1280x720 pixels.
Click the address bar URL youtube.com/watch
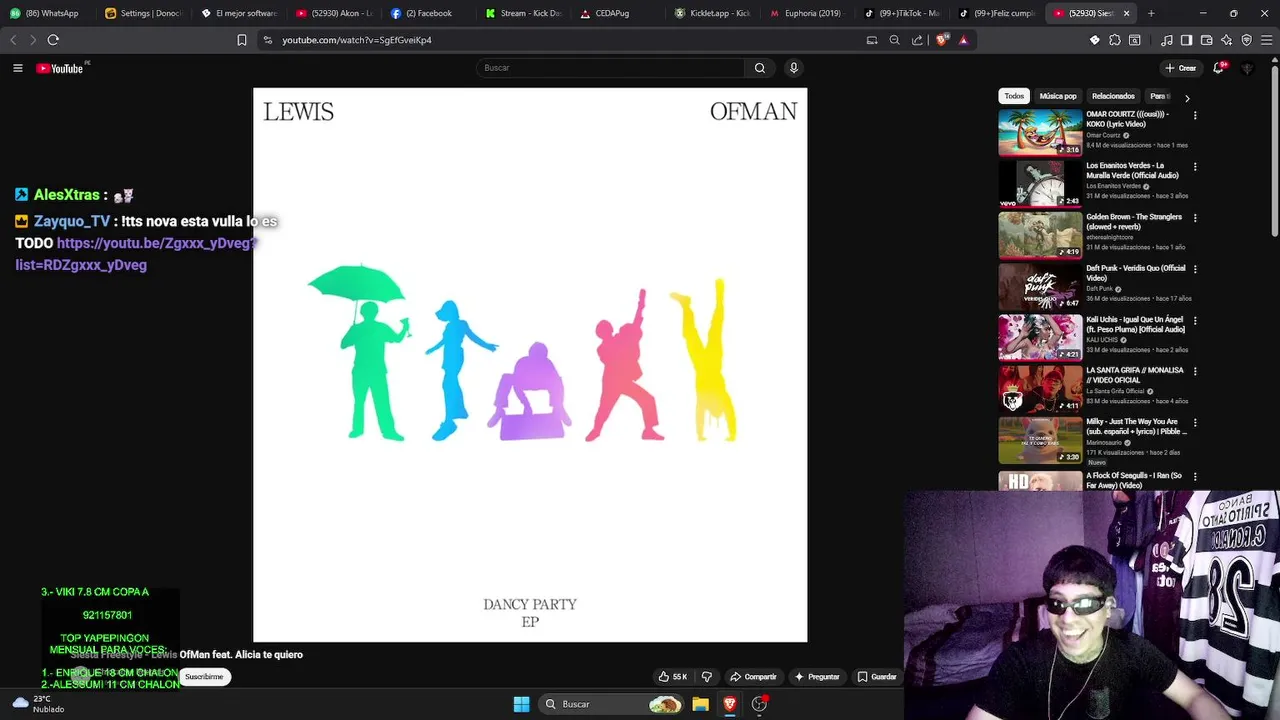pos(357,40)
